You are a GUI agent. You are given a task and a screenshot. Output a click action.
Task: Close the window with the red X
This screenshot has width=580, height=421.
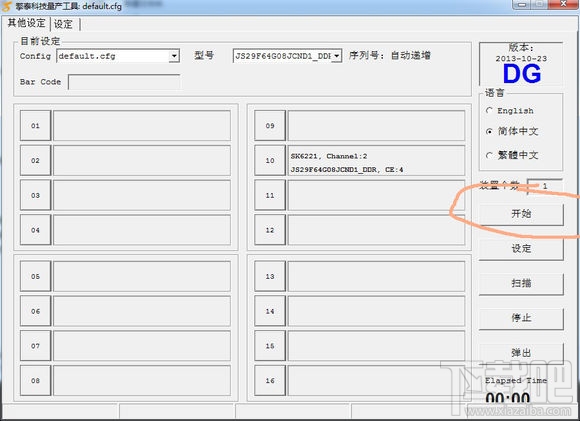563,4
